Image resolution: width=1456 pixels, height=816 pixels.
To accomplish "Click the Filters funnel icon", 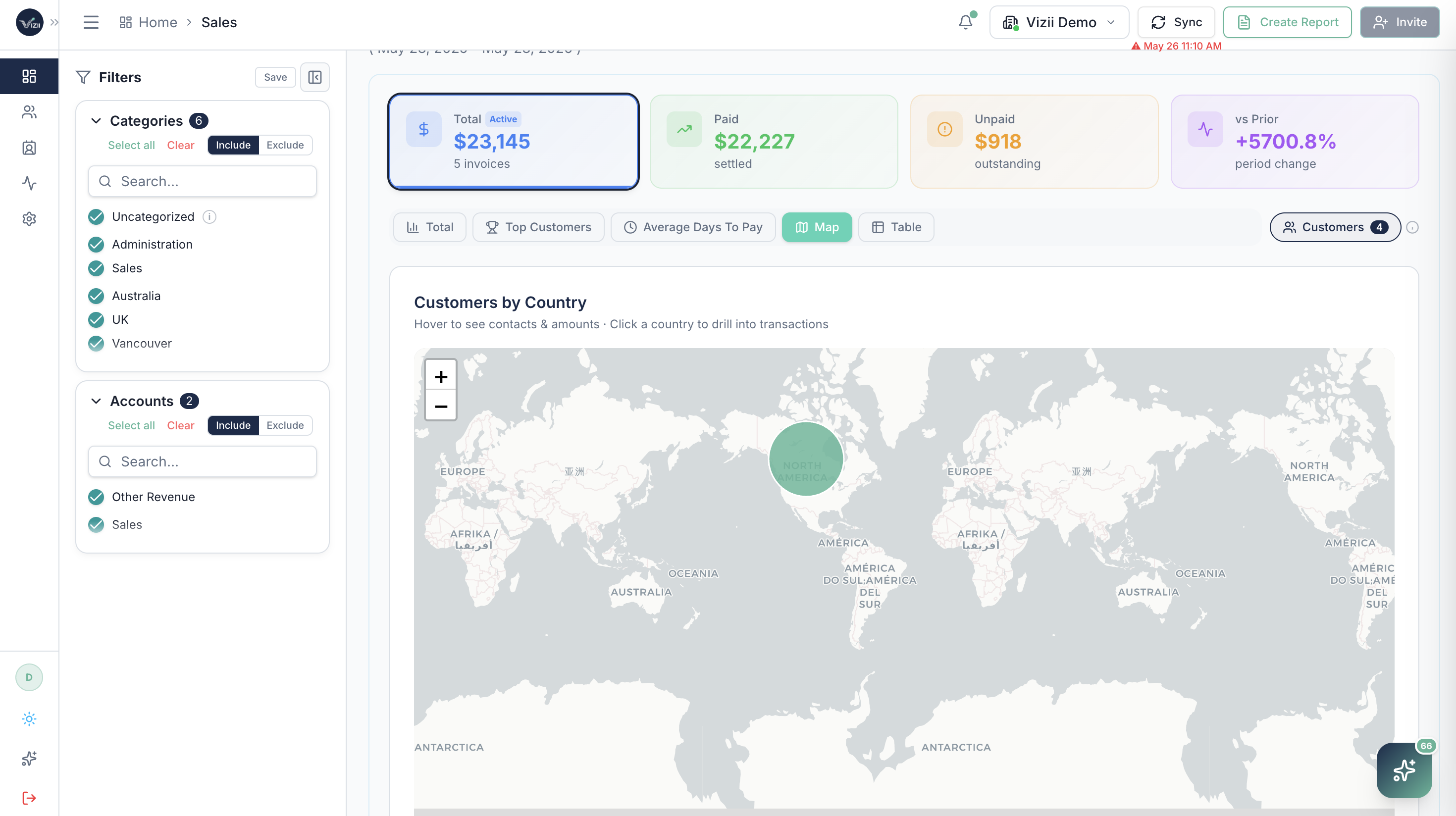I will coord(83,77).
